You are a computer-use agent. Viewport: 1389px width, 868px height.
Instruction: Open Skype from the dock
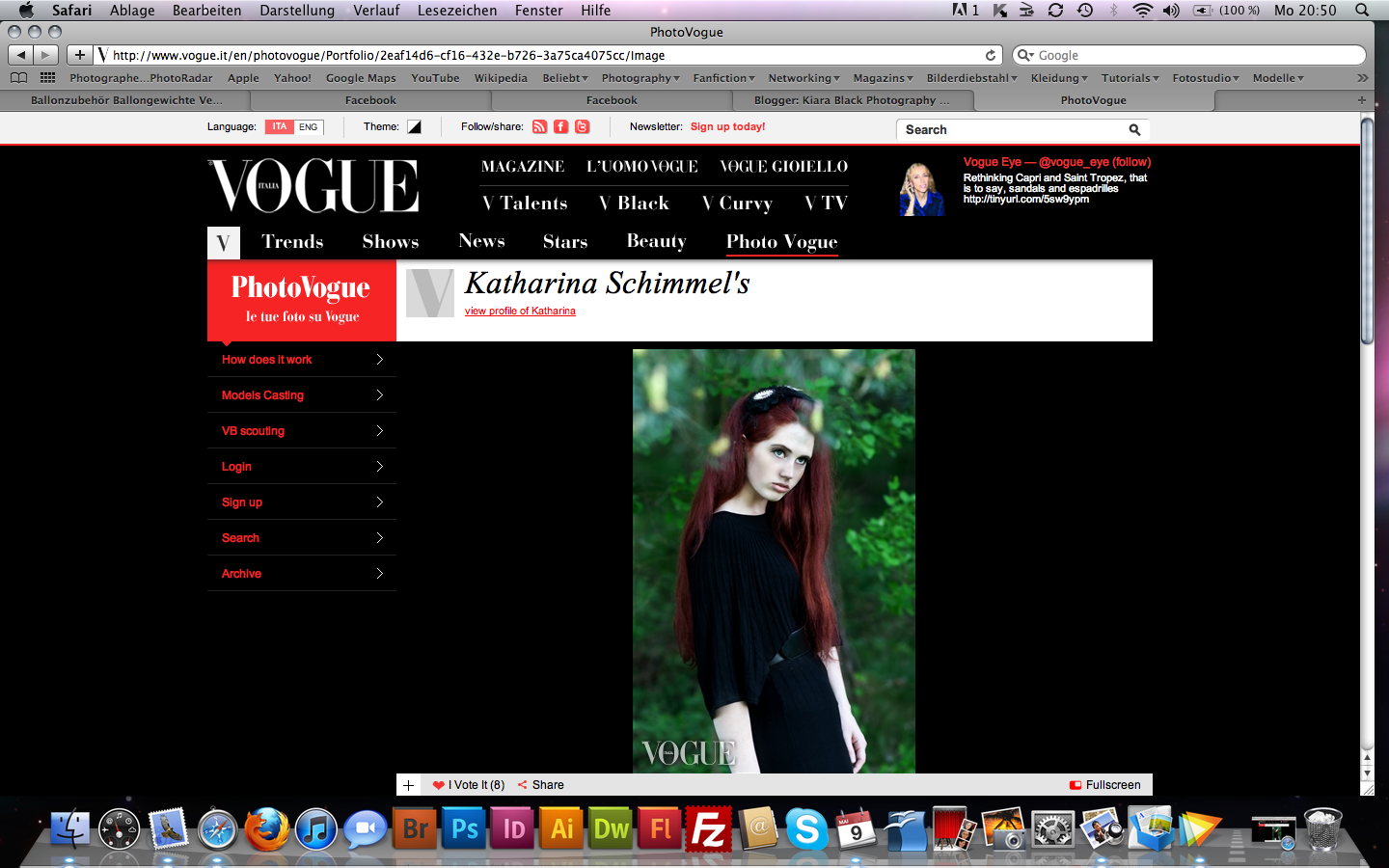click(x=807, y=828)
